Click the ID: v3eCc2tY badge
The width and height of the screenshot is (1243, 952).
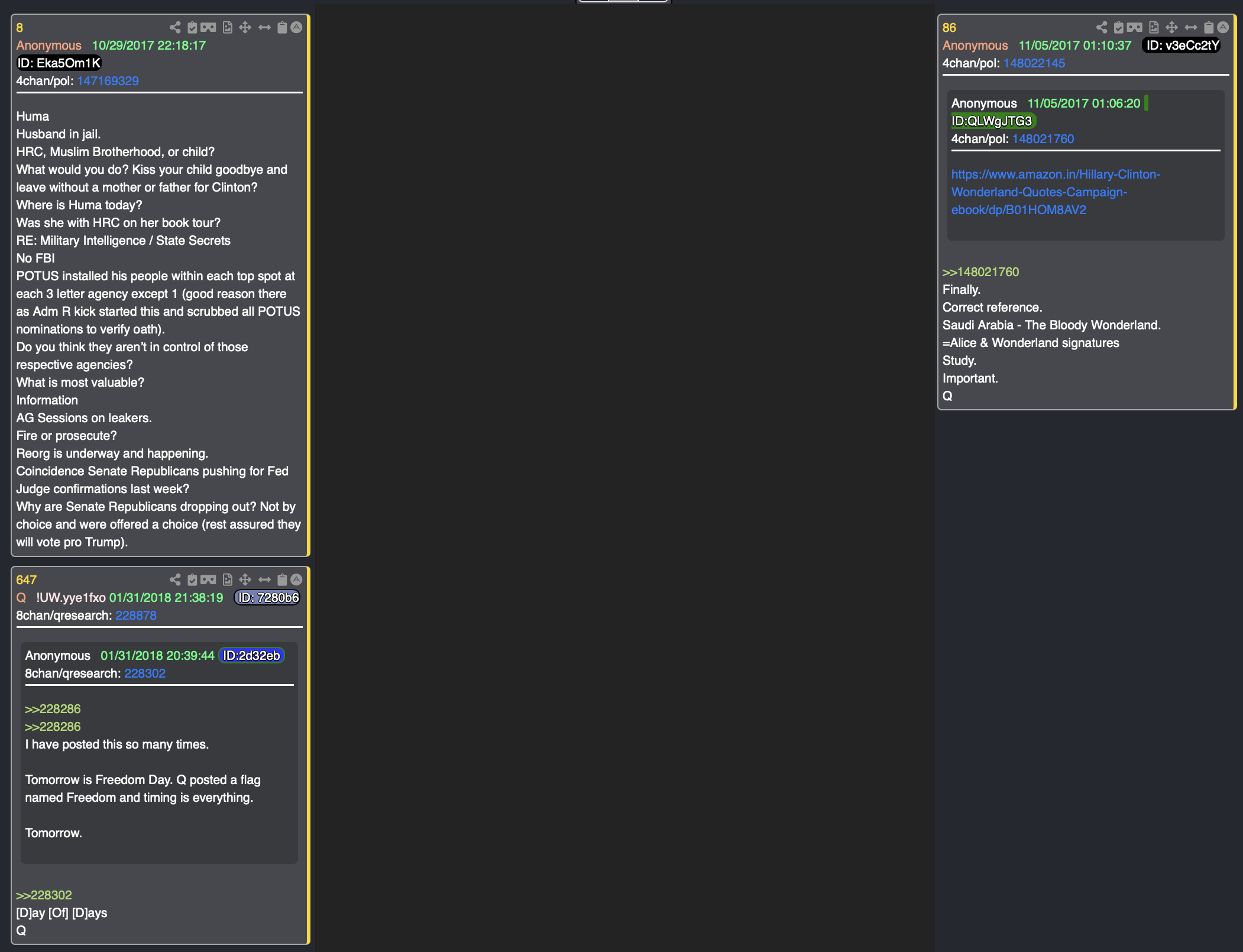point(1182,46)
